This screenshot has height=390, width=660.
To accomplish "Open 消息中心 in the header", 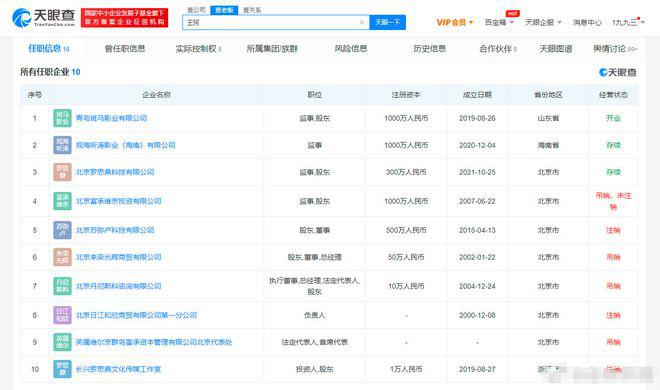I will [587, 22].
